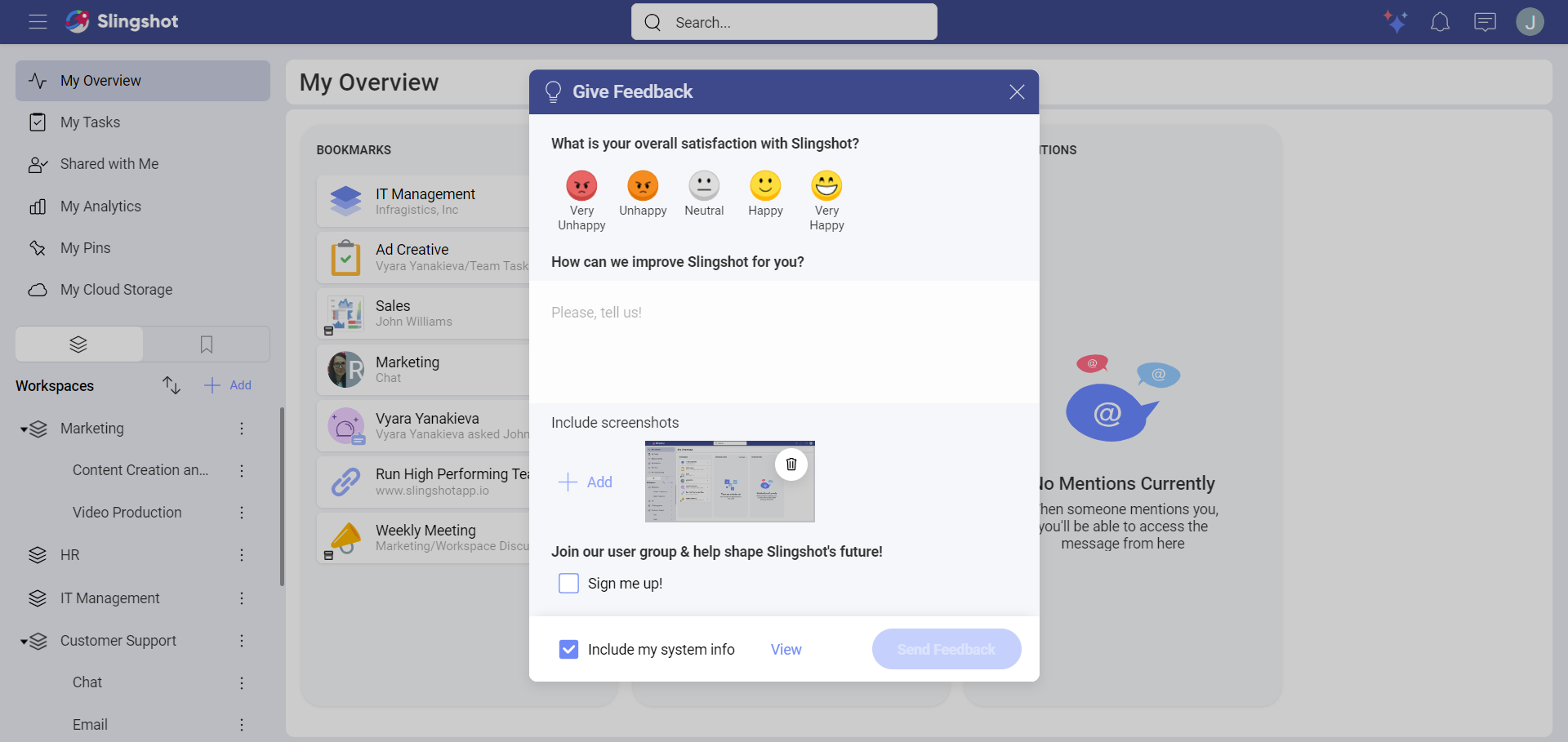Open the Marketing Chat bookmark

click(423, 369)
